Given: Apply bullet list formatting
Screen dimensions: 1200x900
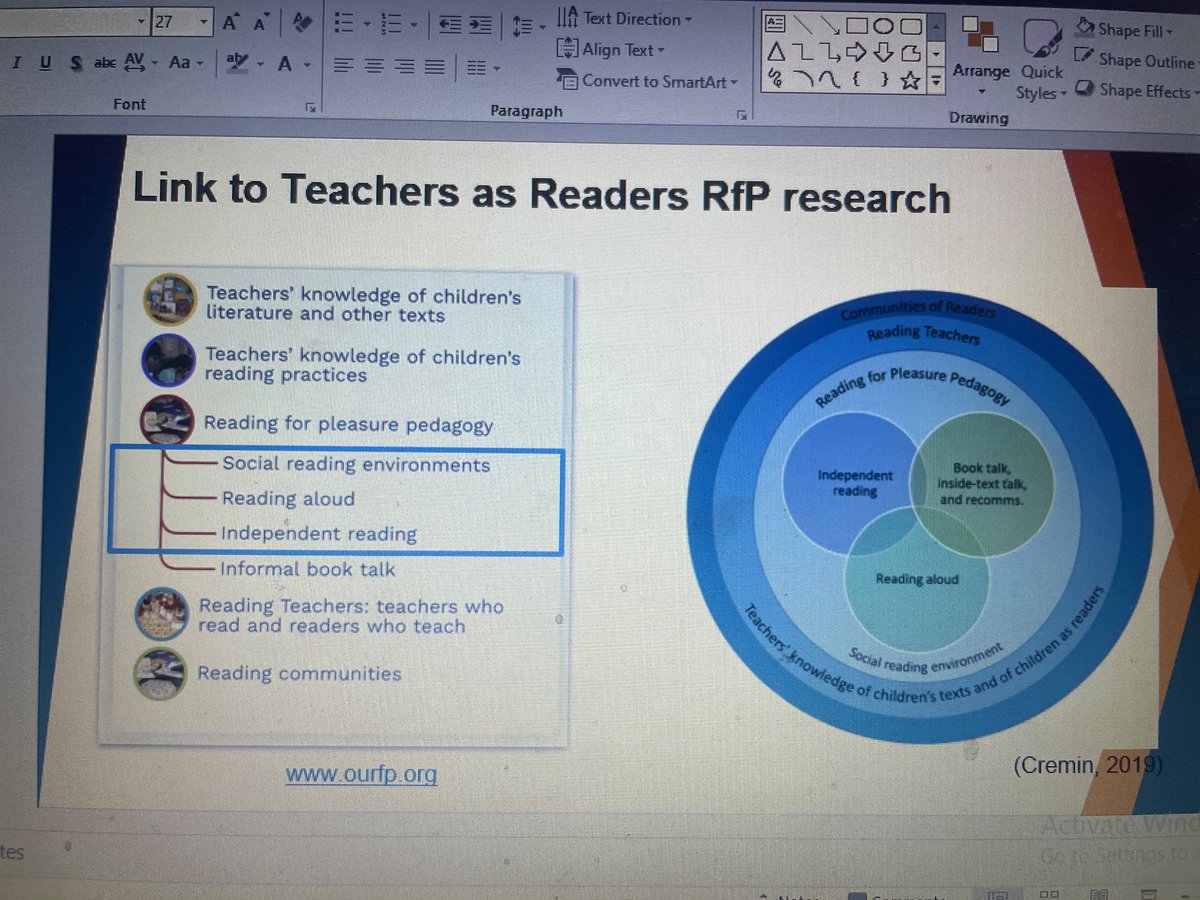Looking at the screenshot, I should [343, 23].
